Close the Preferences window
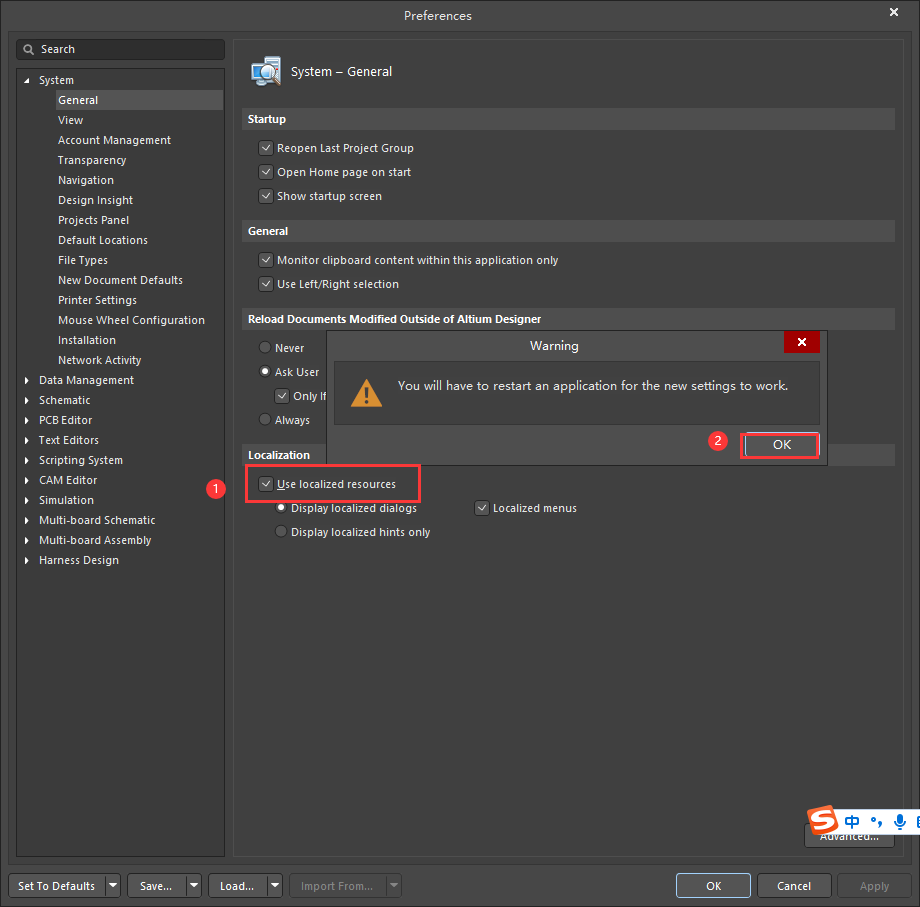Image resolution: width=920 pixels, height=907 pixels. tap(894, 12)
